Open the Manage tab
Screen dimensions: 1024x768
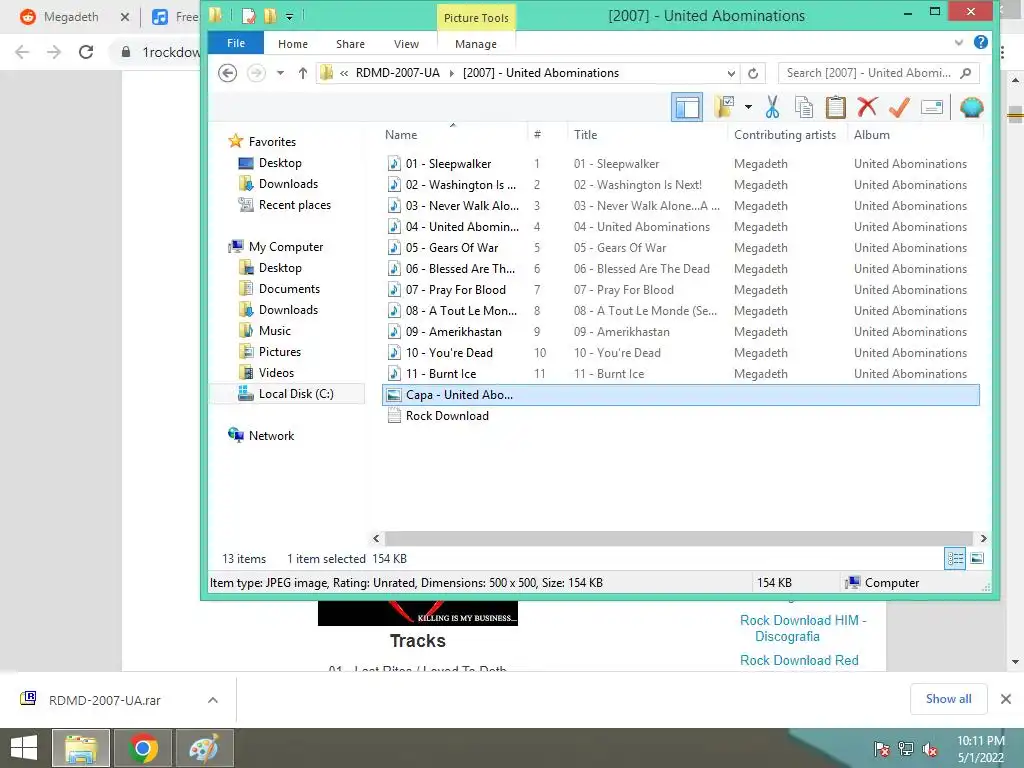coord(475,44)
